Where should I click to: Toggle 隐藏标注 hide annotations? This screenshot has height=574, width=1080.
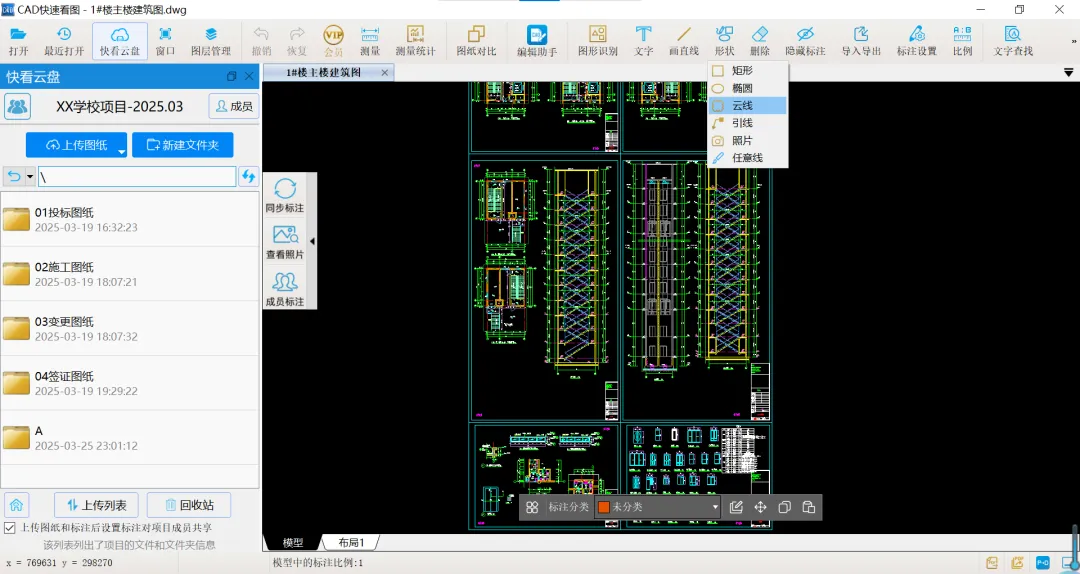click(805, 41)
